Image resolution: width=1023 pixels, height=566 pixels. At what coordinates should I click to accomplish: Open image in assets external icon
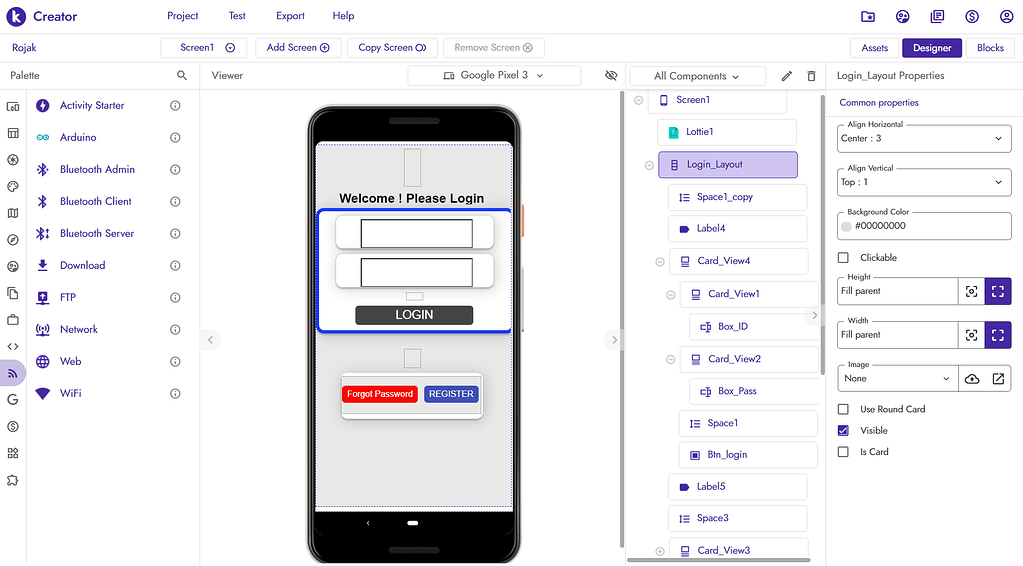(998, 379)
